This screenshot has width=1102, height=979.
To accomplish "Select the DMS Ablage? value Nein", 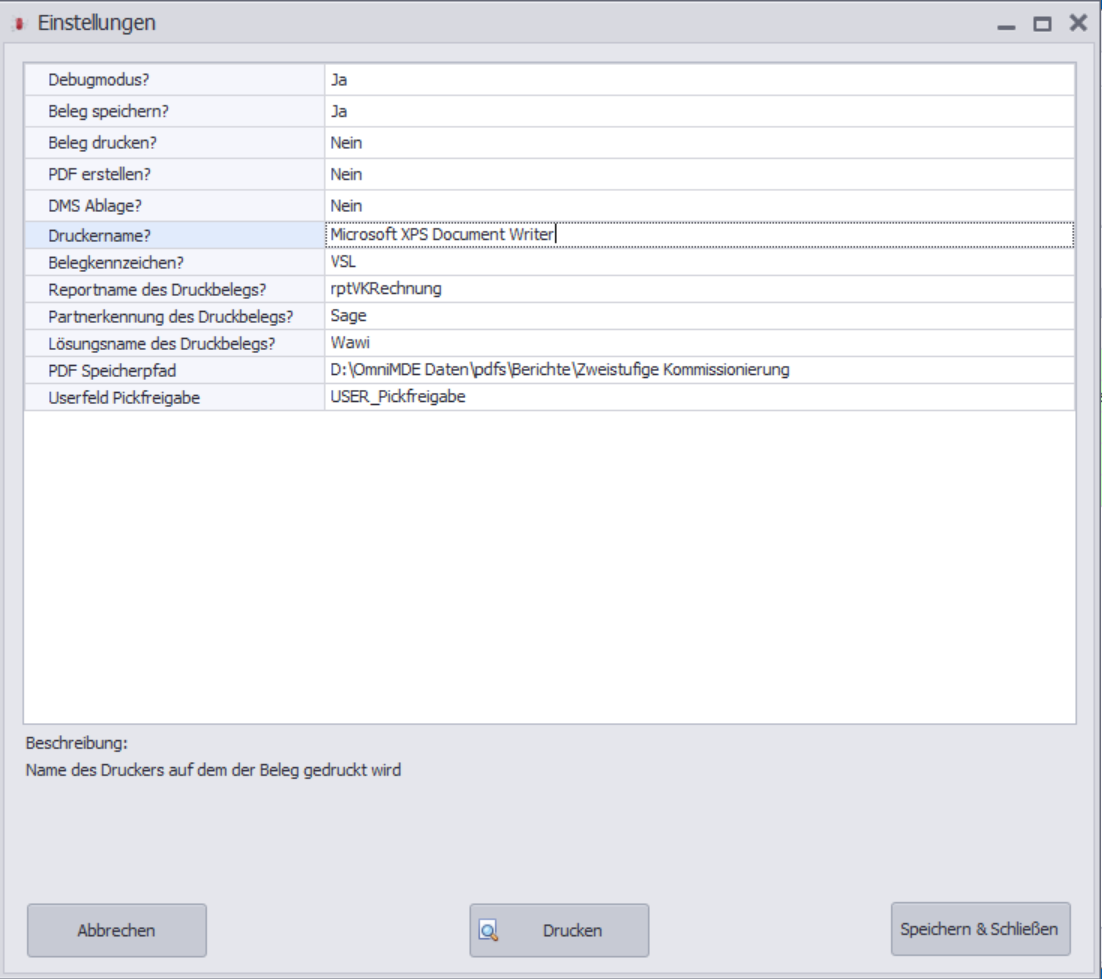I will pos(699,206).
